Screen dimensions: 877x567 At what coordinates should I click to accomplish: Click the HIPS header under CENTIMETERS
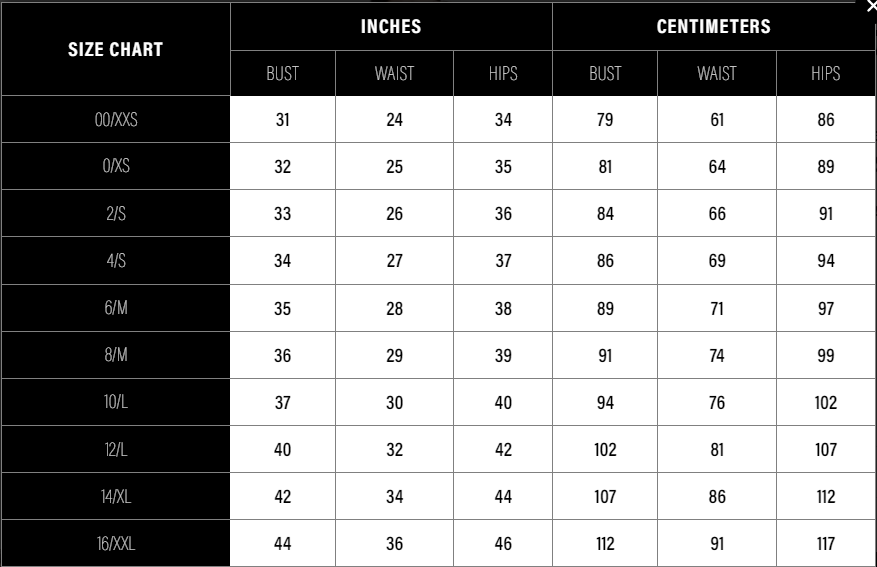click(x=826, y=73)
